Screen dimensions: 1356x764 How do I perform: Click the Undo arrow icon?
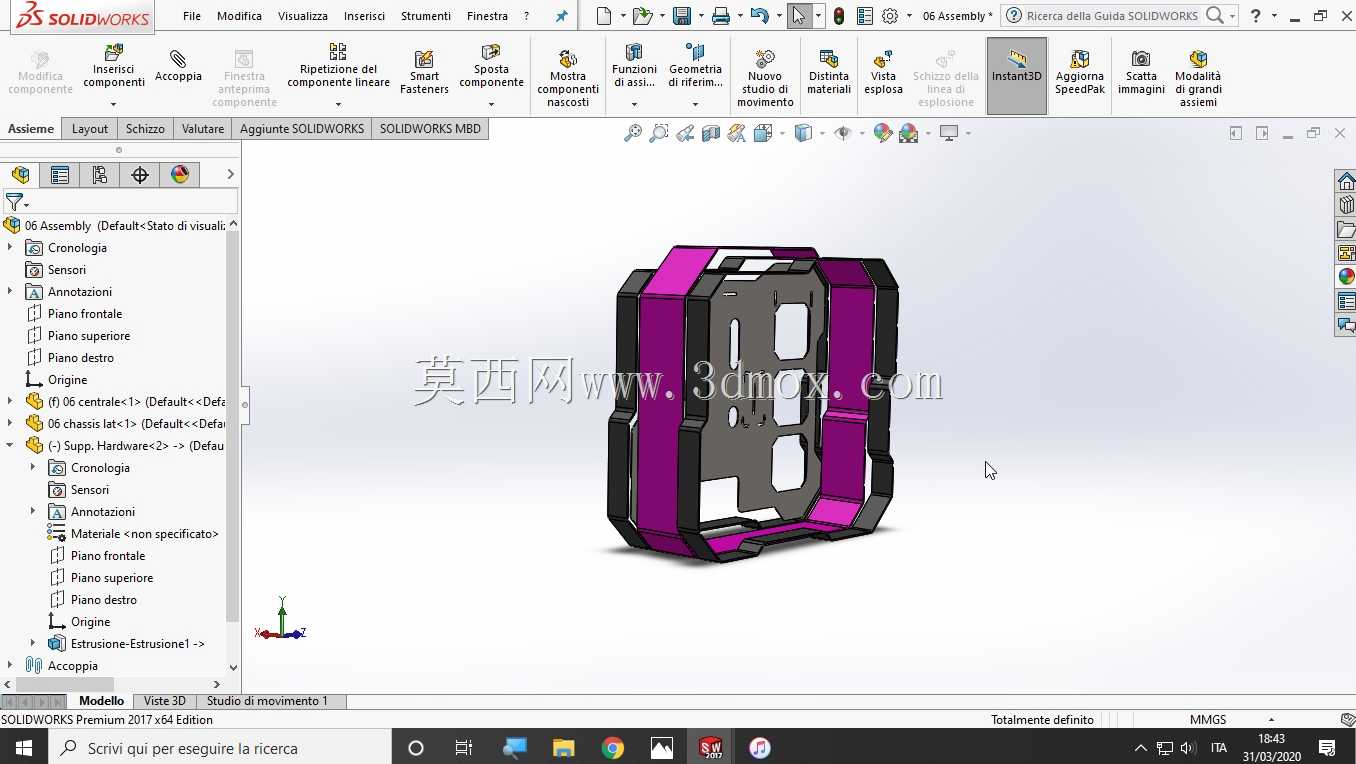point(759,16)
